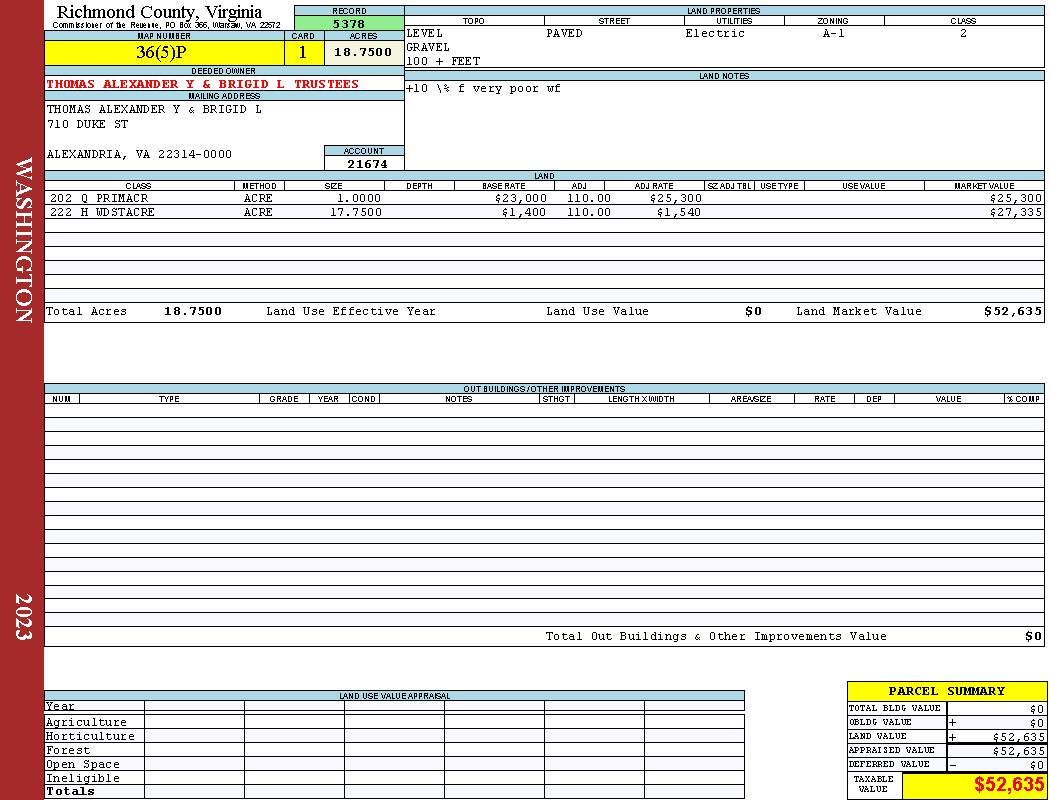Image resolution: width=1050 pixels, height=800 pixels.
Task: Click market value $27,335
Action: coord(1015,212)
